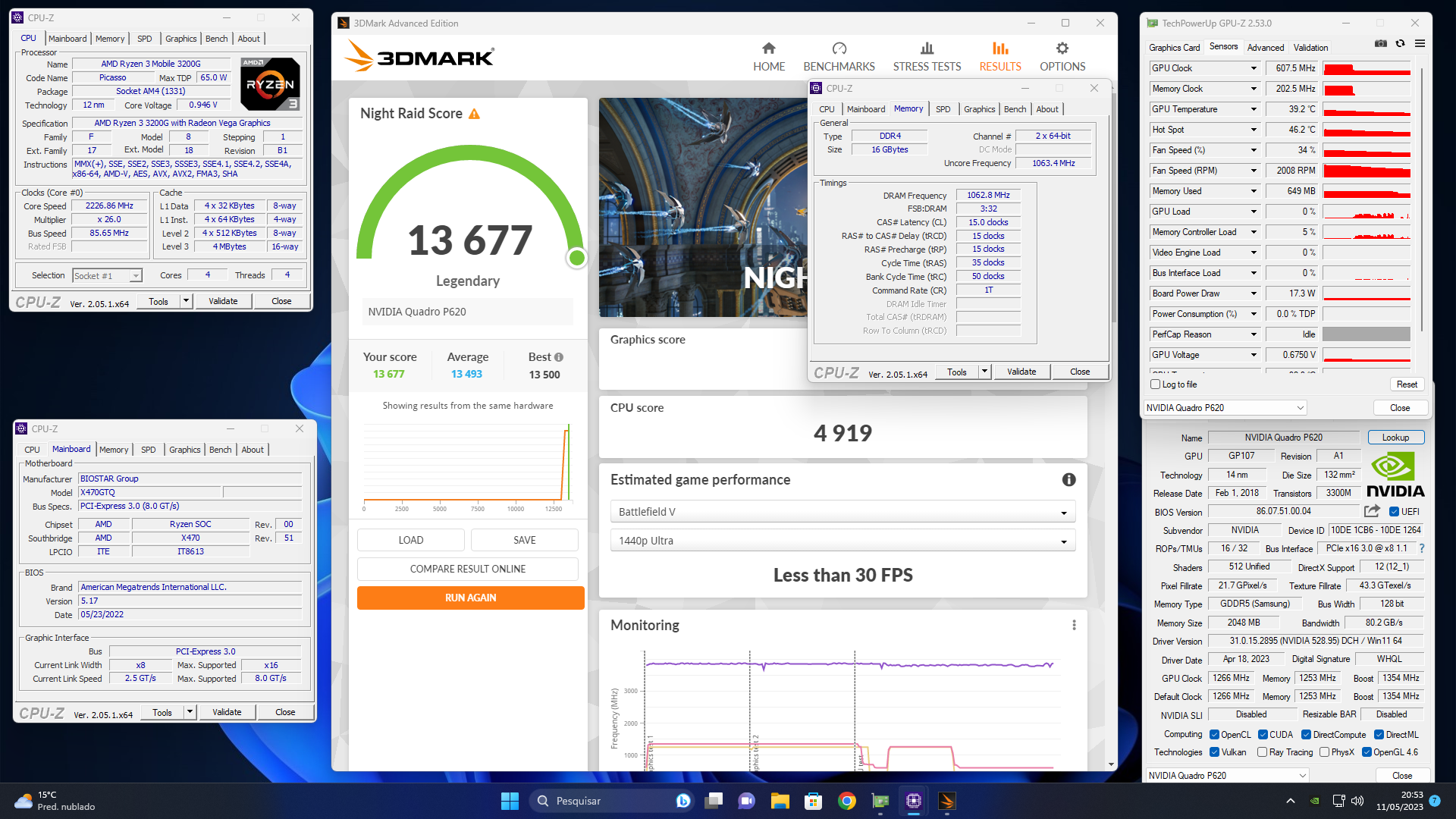Switch to Advanced tab in GPU-Z
This screenshot has height=819, width=1456.
click(x=1266, y=47)
